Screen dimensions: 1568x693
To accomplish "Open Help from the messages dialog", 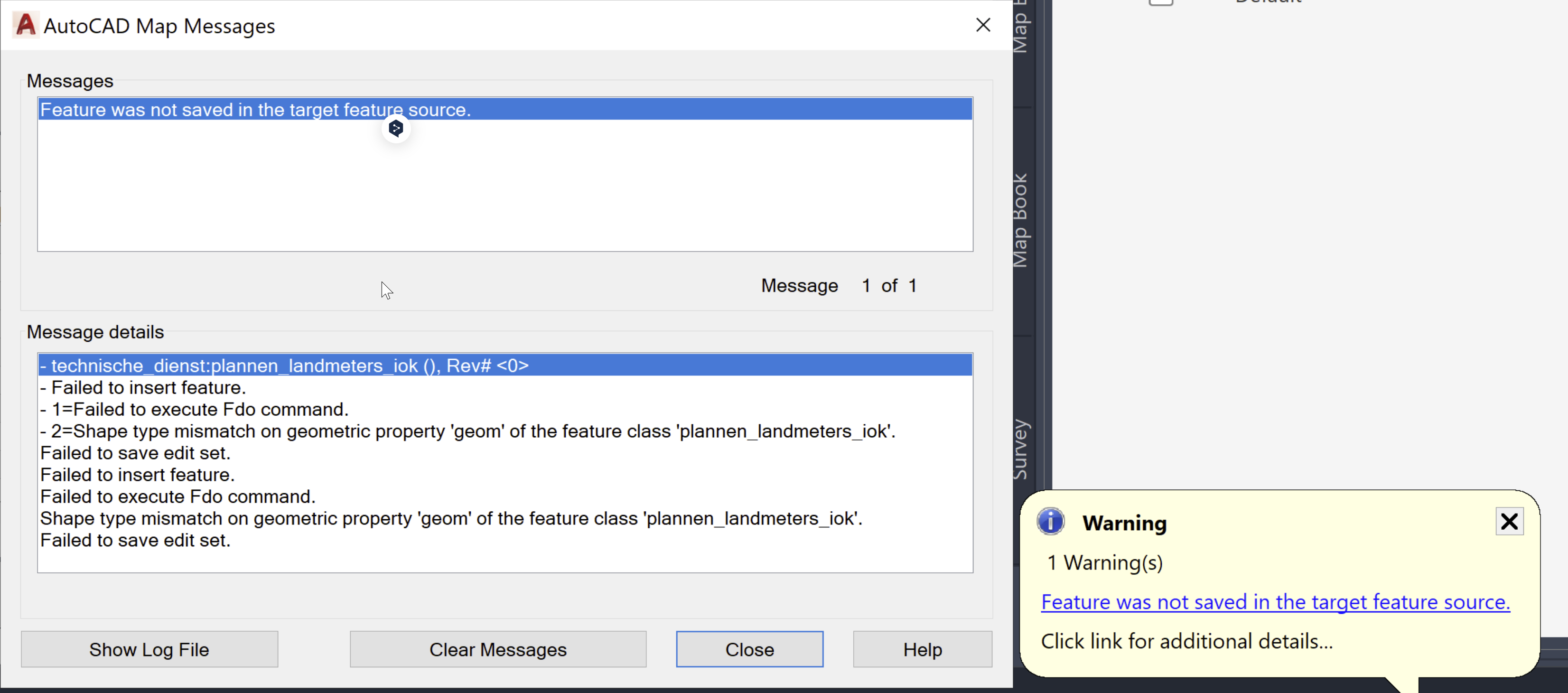I will [x=922, y=649].
